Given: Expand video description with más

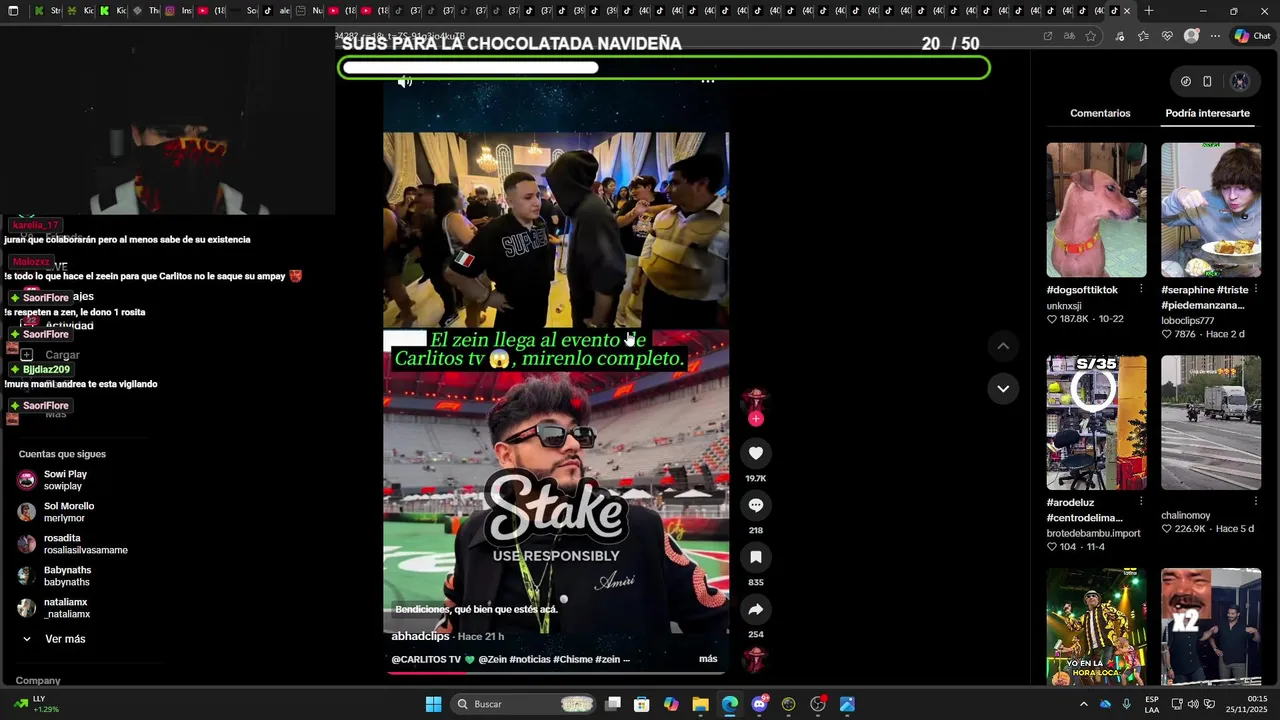Looking at the screenshot, I should click(x=708, y=659).
